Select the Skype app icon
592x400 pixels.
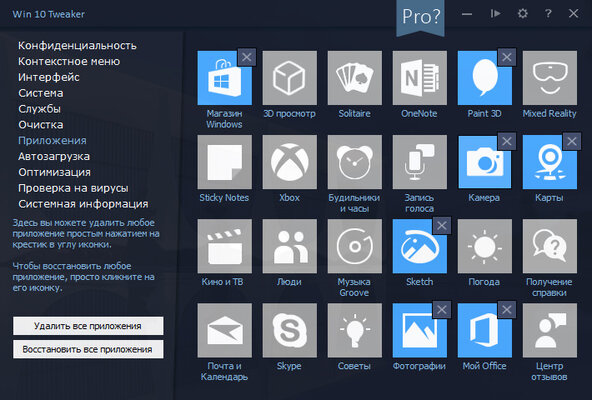(290, 330)
